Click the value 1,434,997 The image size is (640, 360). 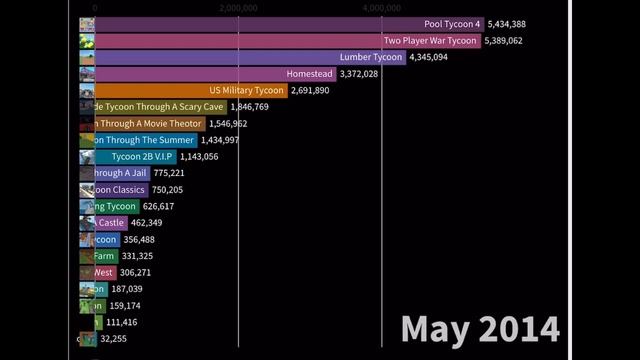click(x=220, y=140)
